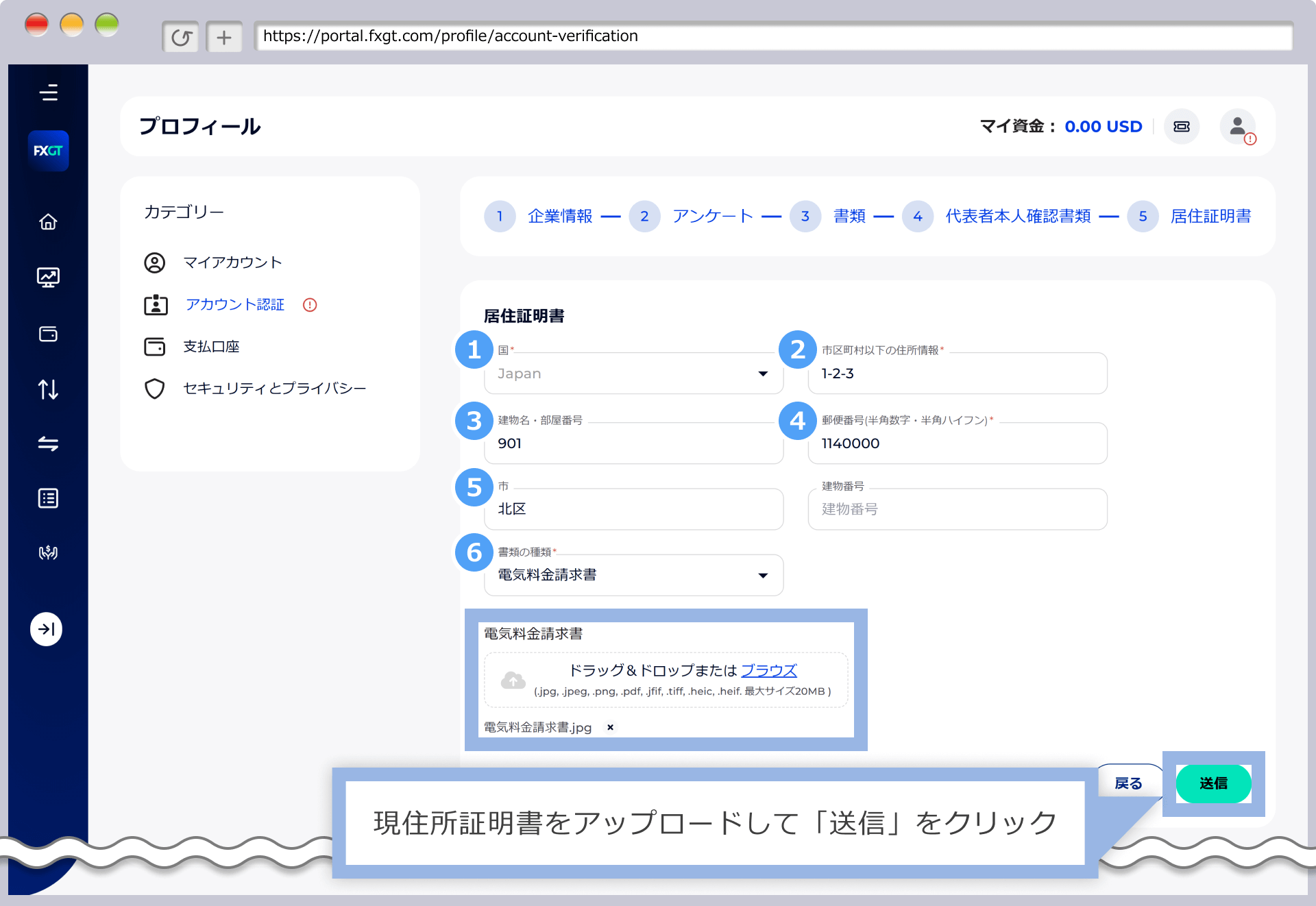
Task: Remove the uploaded 電気料金請求書.jpg file
Action: click(x=609, y=727)
